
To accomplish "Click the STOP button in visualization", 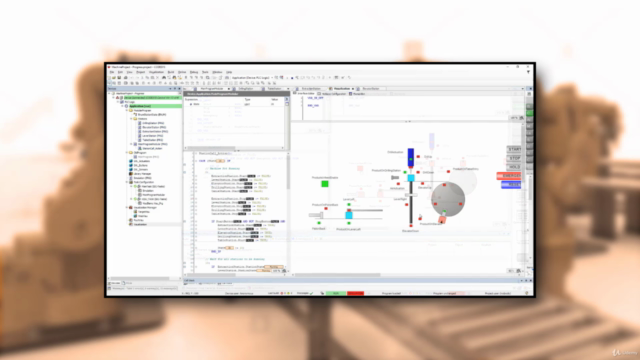I will coord(514,158).
